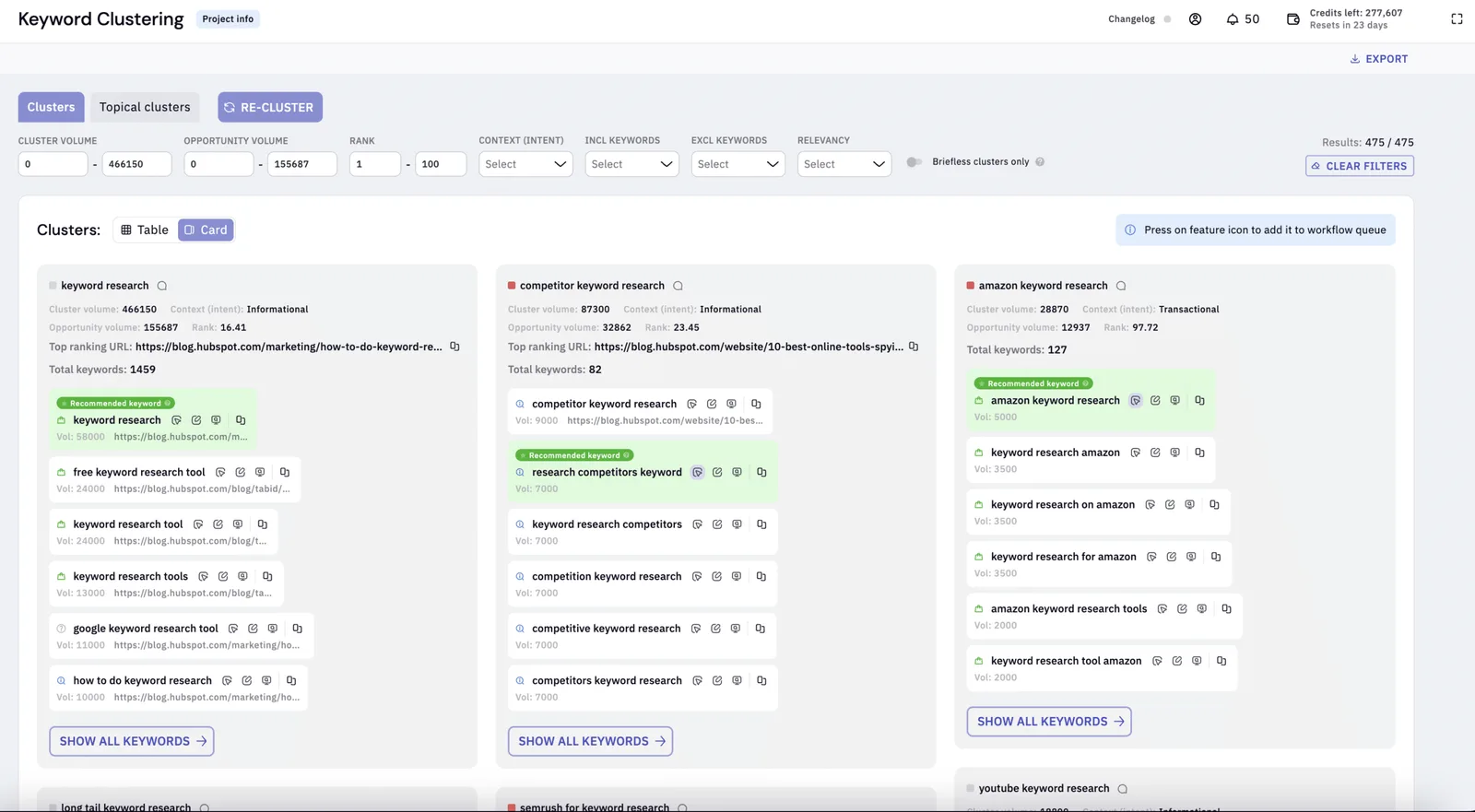Click SHOW ALL KEYWORDS under amazon keyword research
The image size is (1475, 812).
[x=1049, y=722]
